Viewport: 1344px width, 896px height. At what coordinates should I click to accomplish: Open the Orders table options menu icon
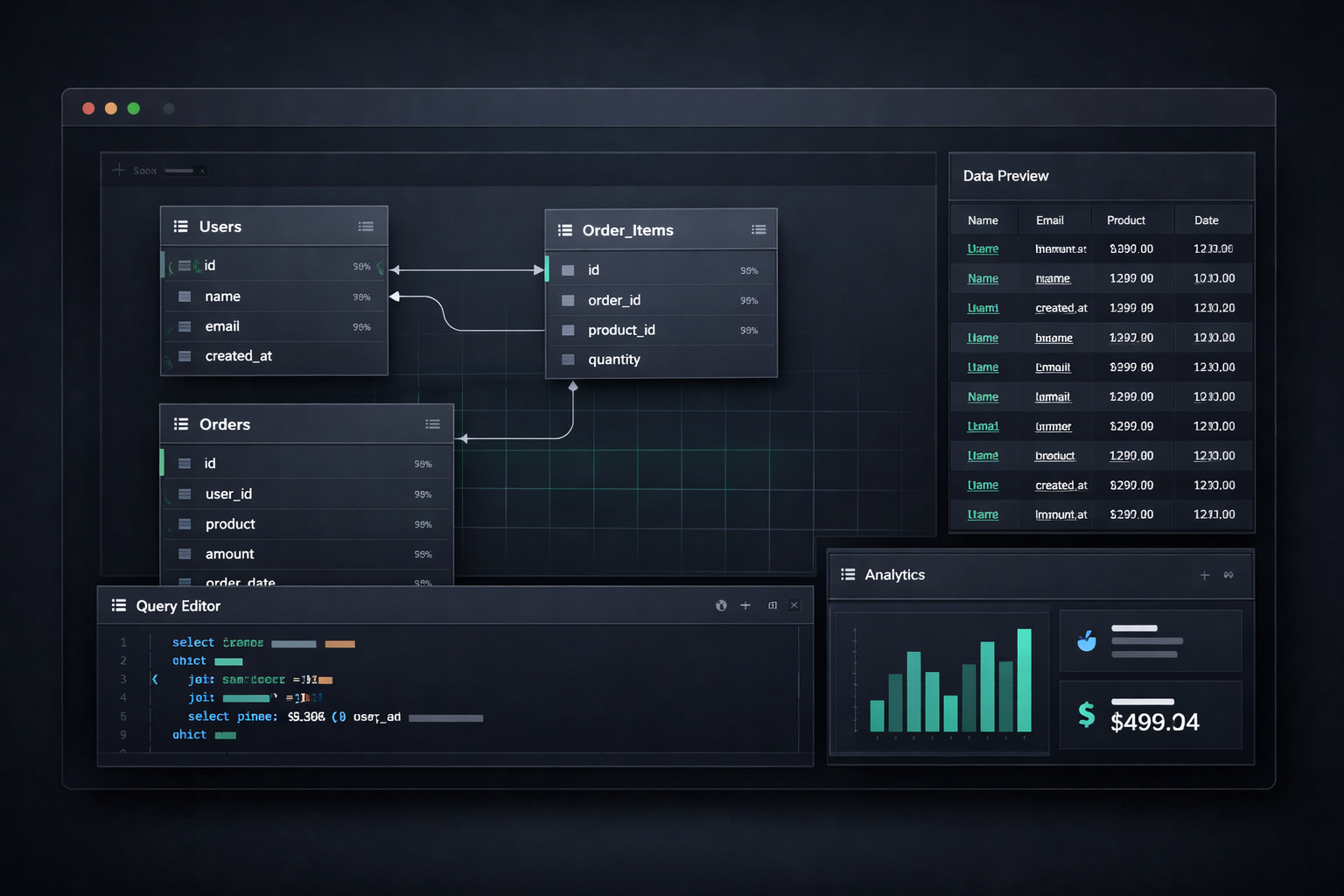432,424
